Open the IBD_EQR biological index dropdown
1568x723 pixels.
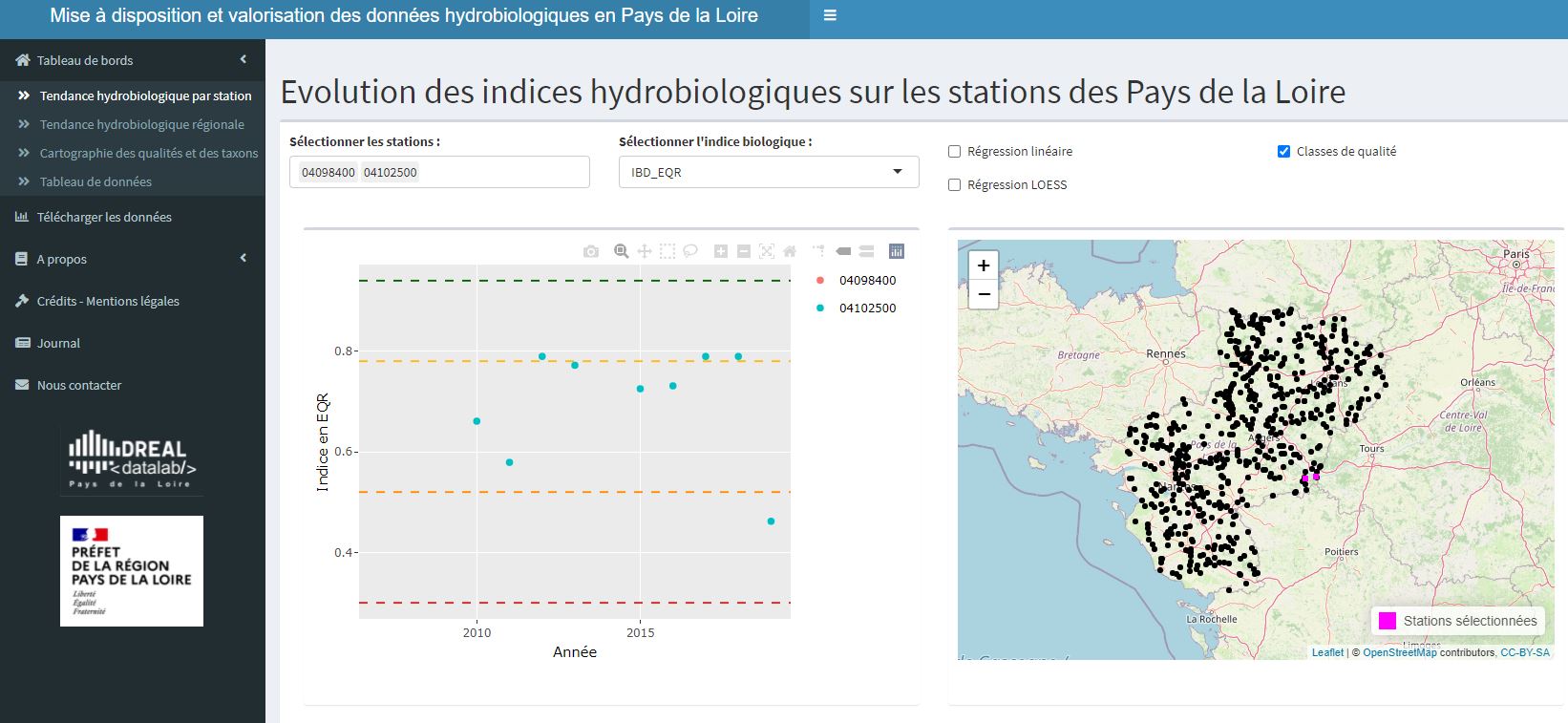coord(769,172)
